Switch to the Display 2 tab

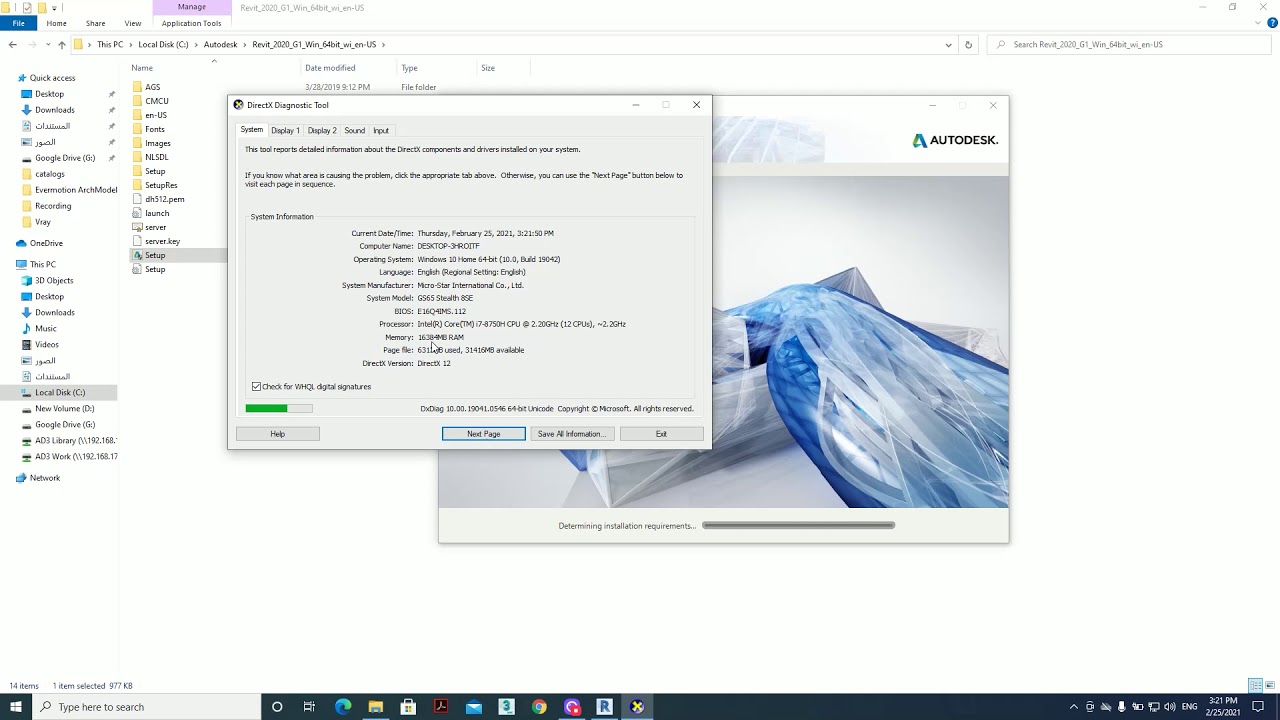(322, 130)
